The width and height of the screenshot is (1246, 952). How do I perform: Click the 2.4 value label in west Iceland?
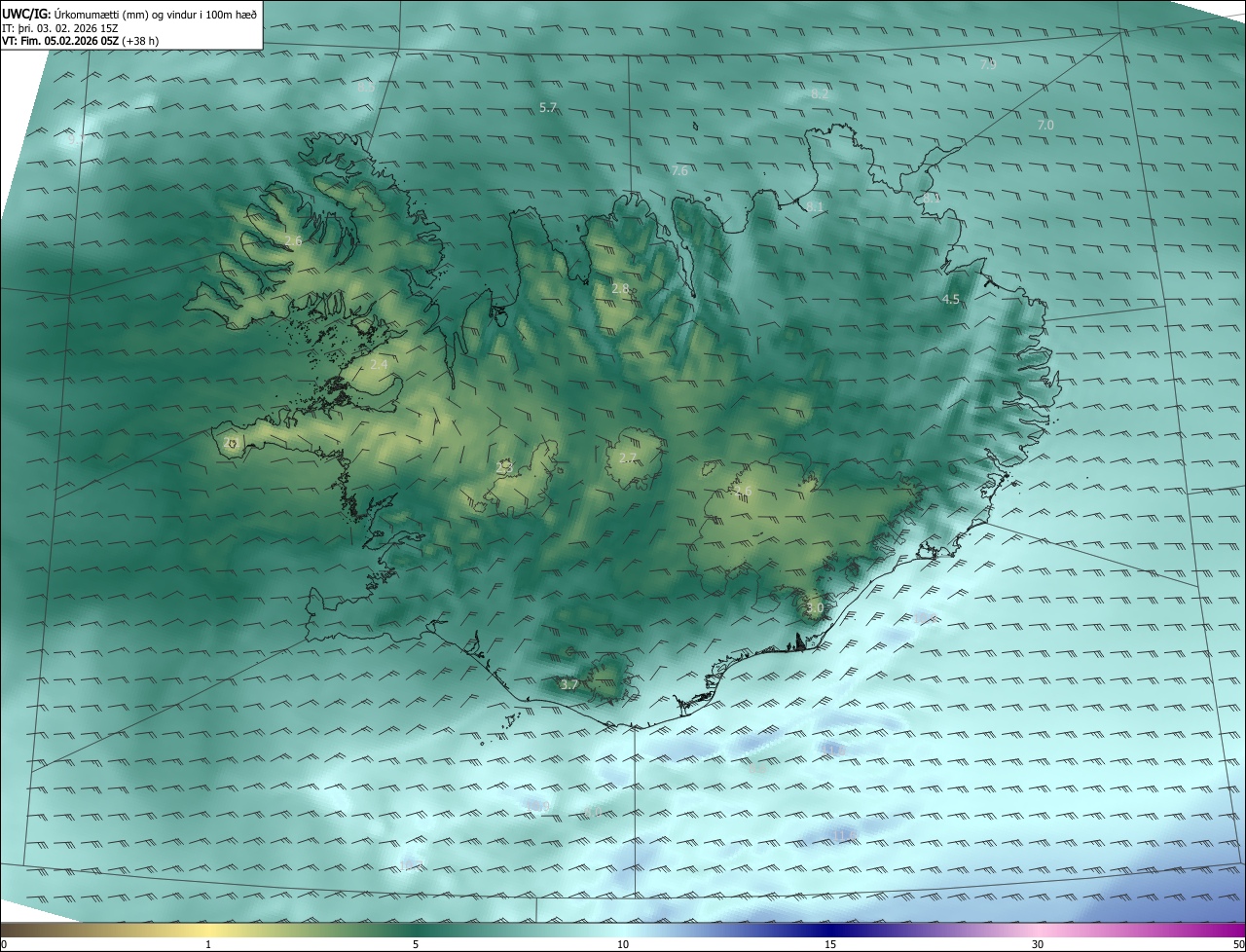coord(379,364)
